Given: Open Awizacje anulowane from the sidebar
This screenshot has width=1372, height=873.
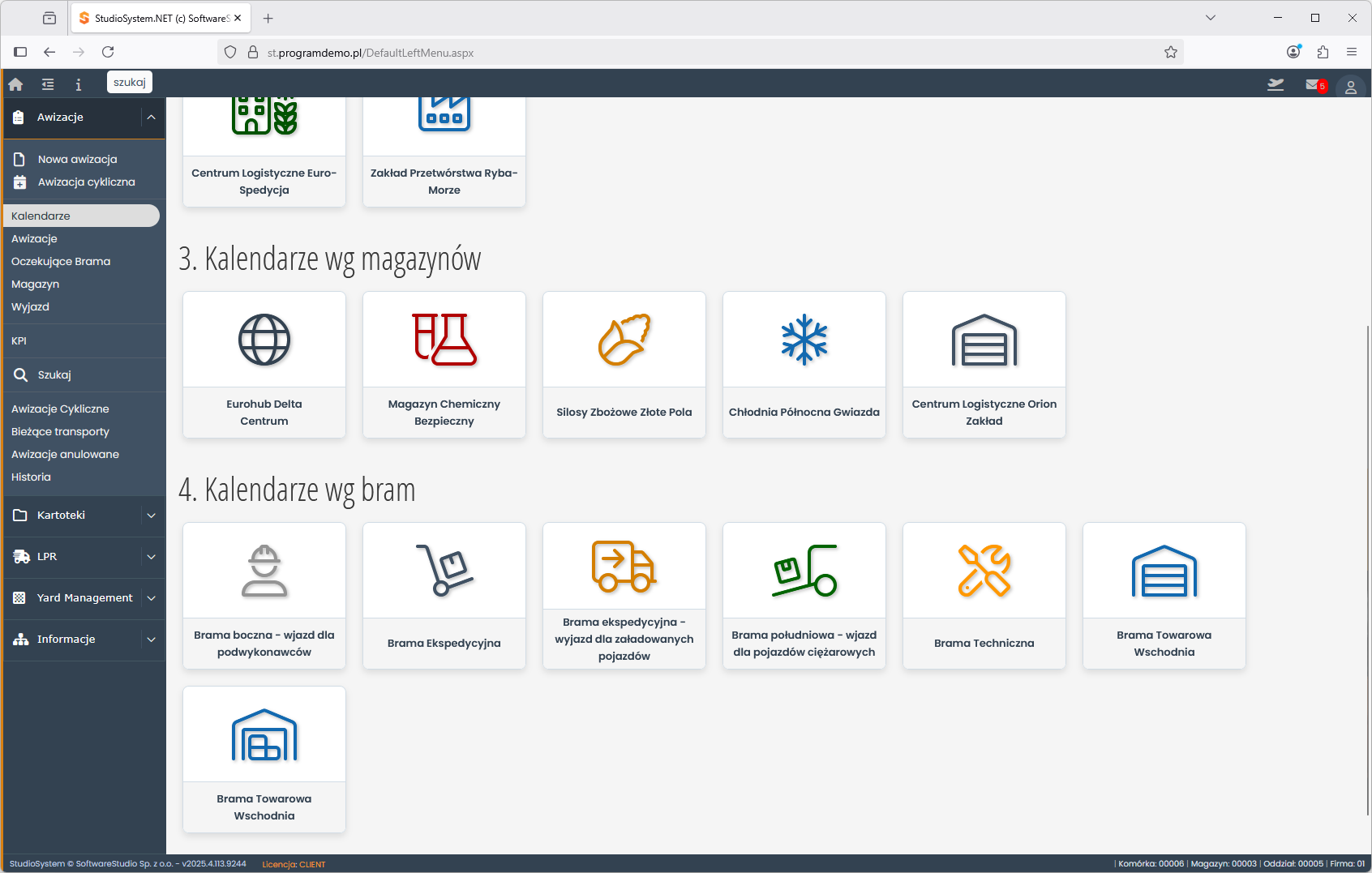Looking at the screenshot, I should click(65, 455).
